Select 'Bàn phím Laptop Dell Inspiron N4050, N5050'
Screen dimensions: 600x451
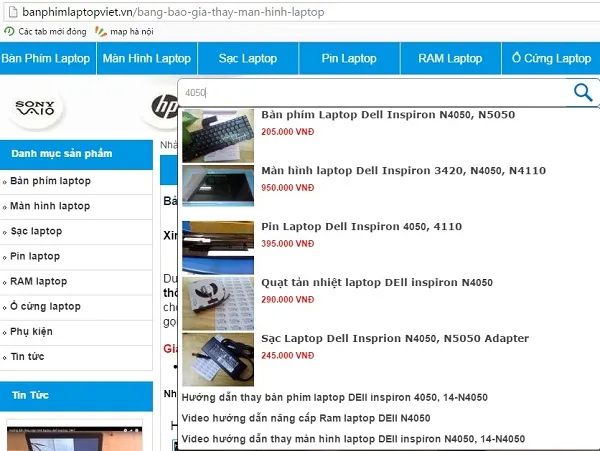click(388, 115)
